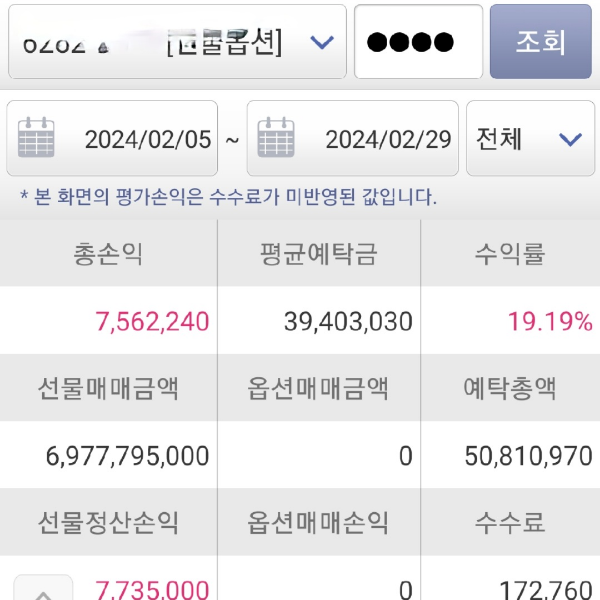Select the 6,977,795,000 futures trade amount
This screenshot has width=600, height=600.
(x=128, y=456)
